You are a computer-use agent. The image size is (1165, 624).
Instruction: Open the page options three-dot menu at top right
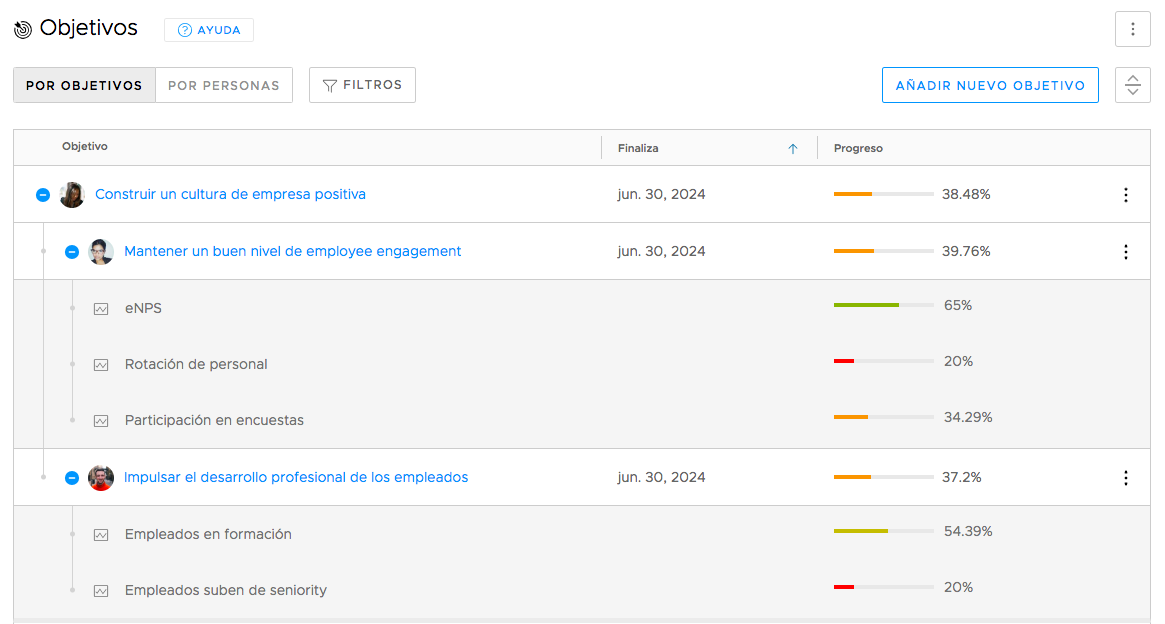pyautogui.click(x=1132, y=29)
